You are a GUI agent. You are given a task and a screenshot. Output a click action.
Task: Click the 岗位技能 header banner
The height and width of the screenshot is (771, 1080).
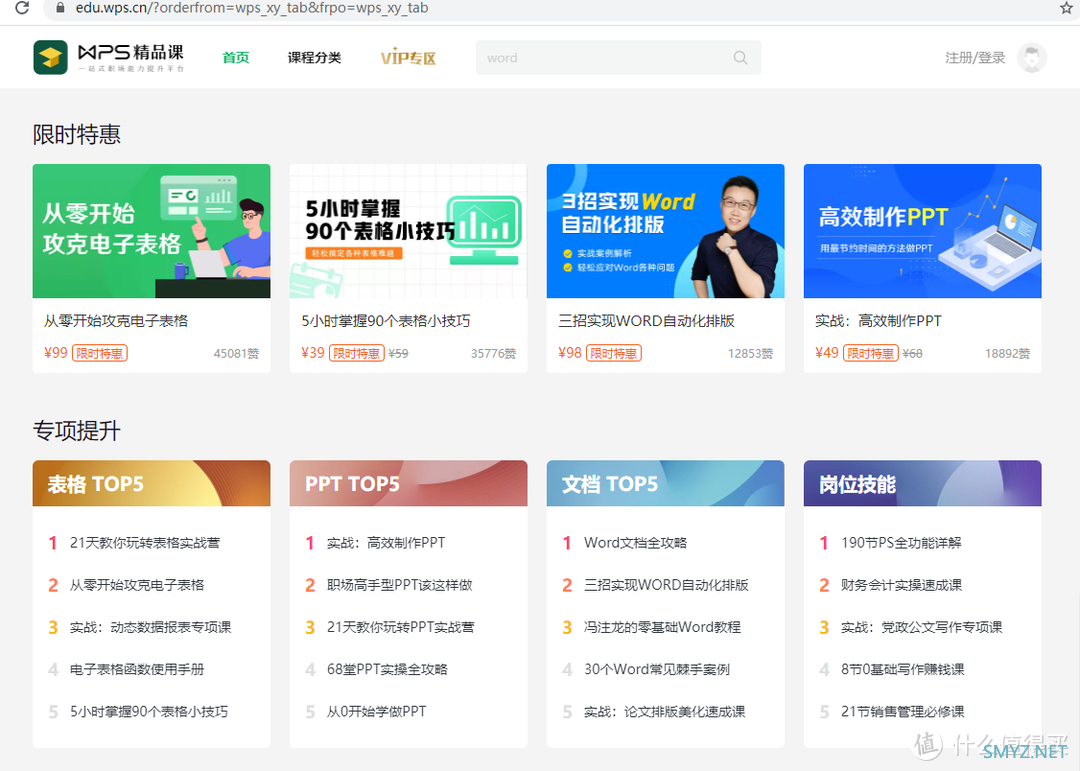tap(922, 483)
